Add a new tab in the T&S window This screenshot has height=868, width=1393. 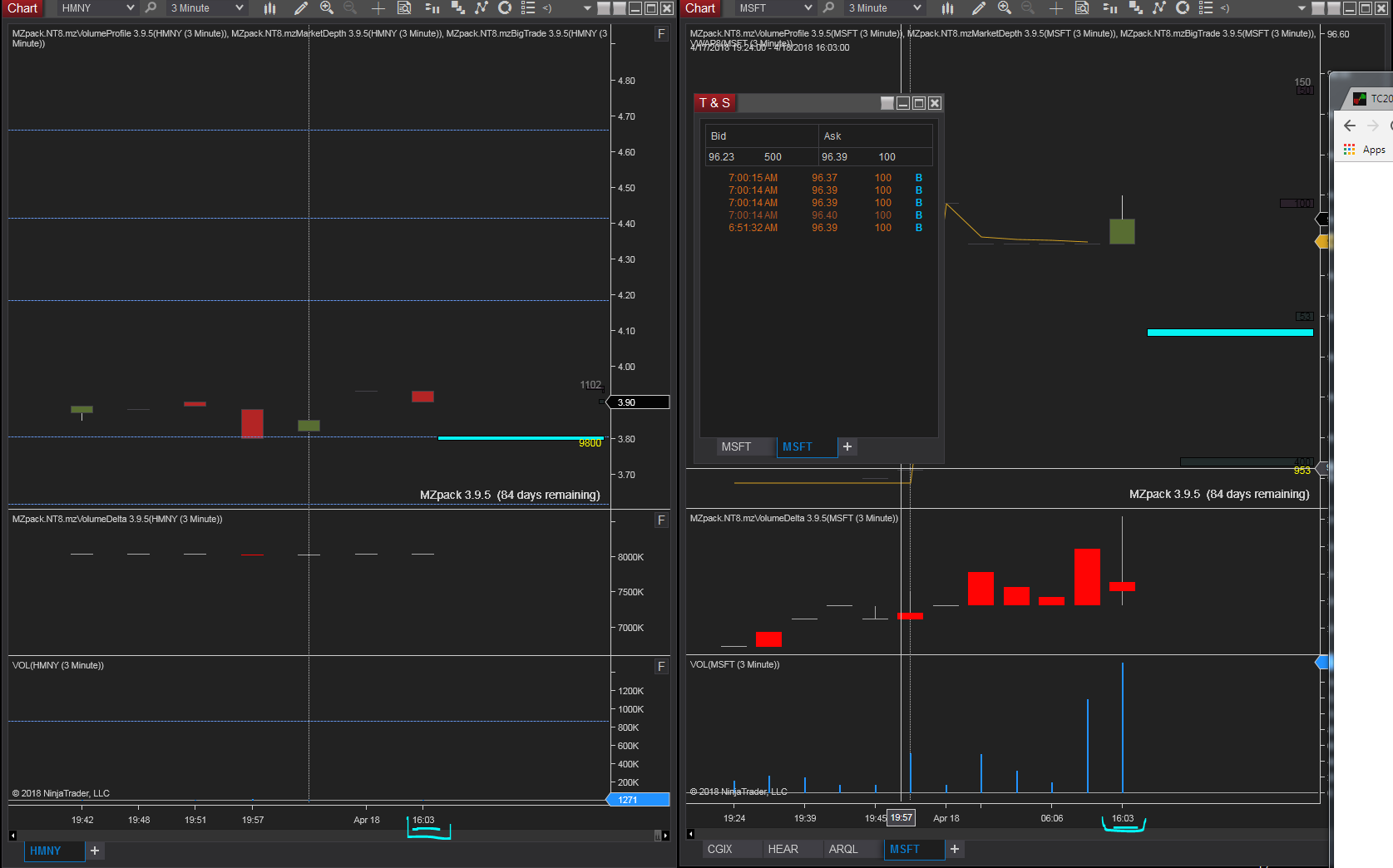click(x=847, y=446)
